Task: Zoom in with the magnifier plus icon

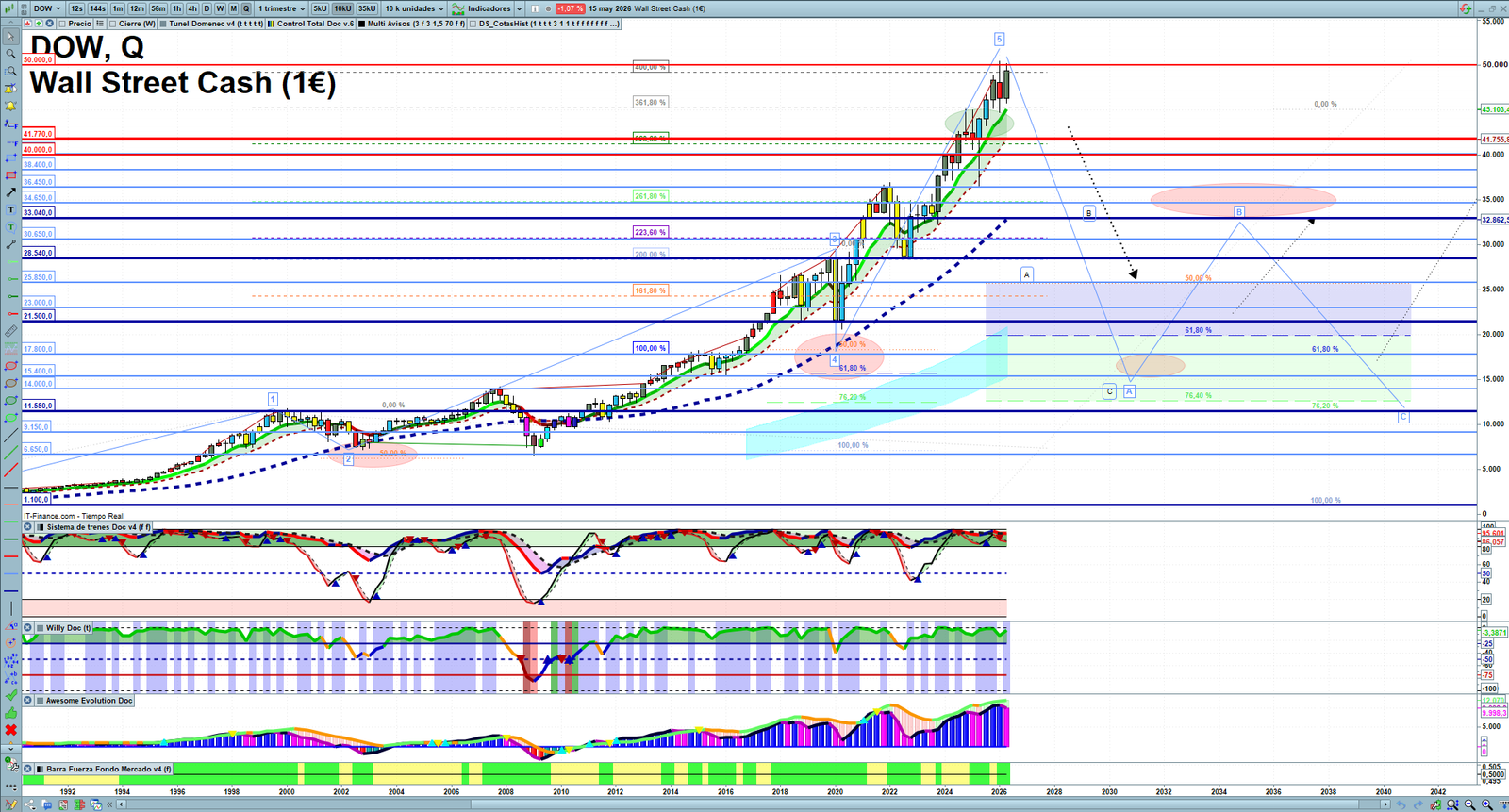Action: 1487,804
